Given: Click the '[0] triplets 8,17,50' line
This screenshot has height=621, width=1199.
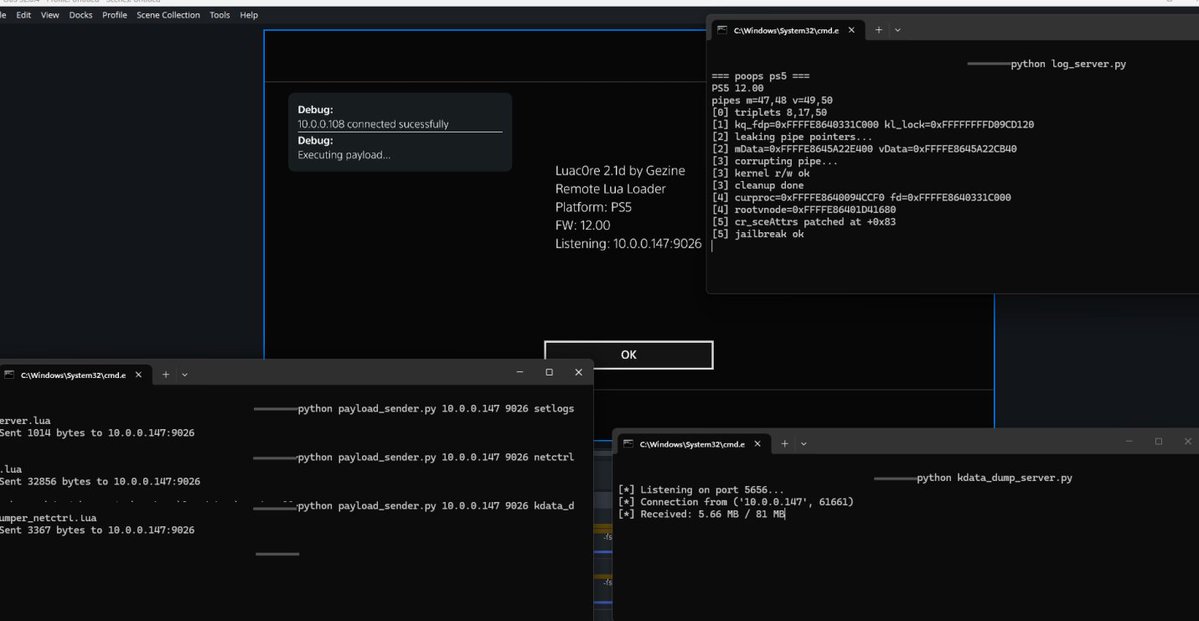Looking at the screenshot, I should pos(768,112).
